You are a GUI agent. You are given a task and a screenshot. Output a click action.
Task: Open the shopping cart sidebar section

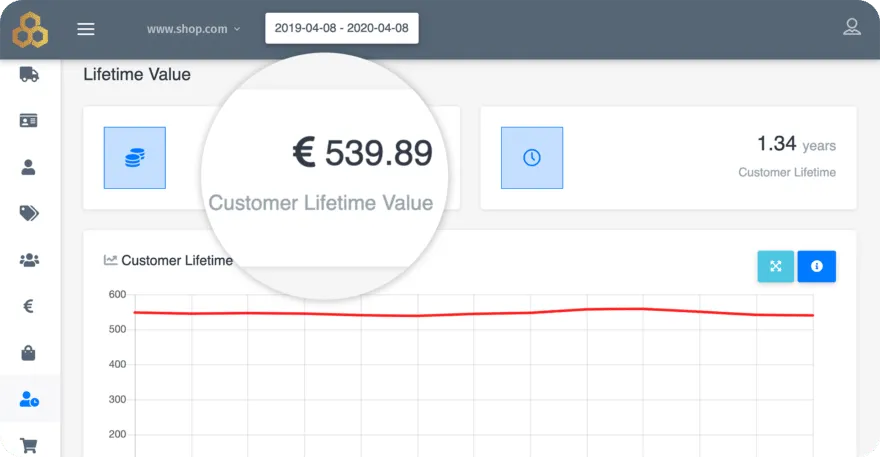[x=29, y=445]
